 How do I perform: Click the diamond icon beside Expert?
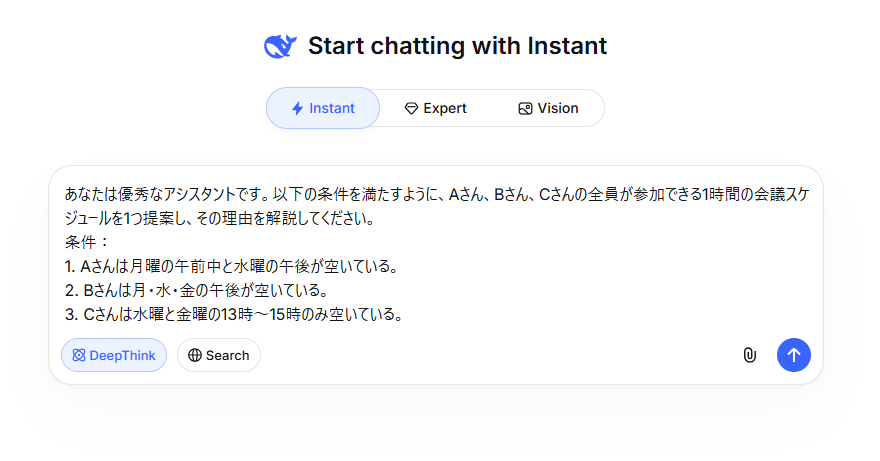(411, 108)
